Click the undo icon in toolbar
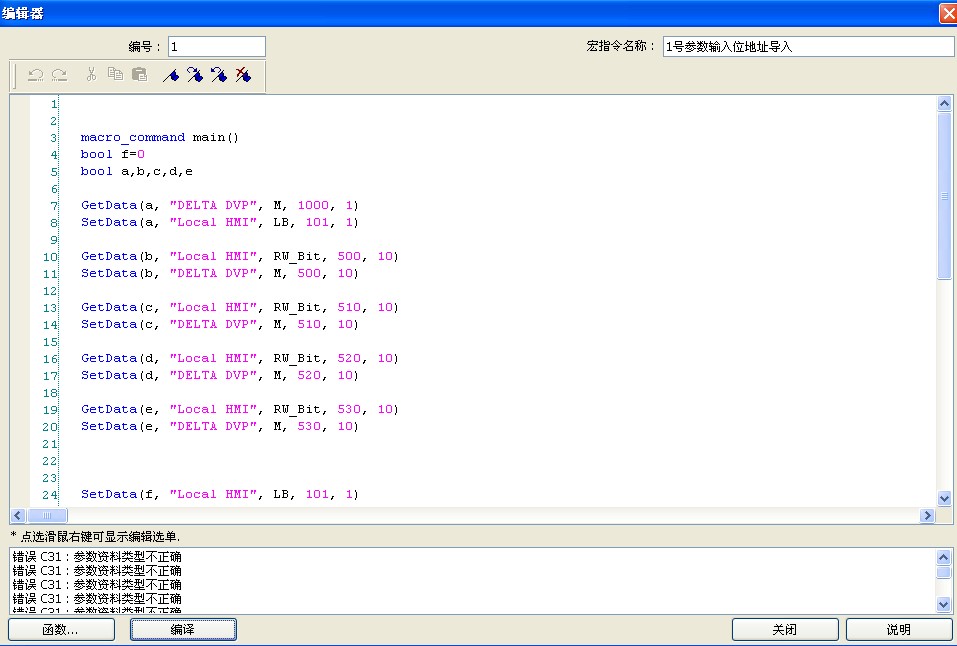Screen dimensions: 957x646 click(x=35, y=75)
